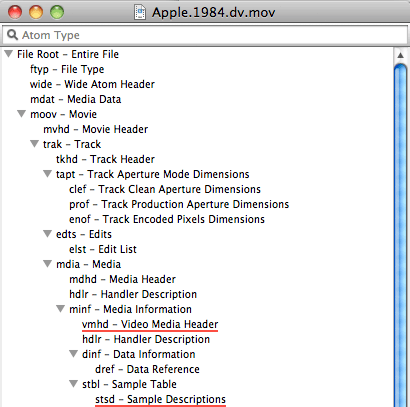
Task: Collapse the edts Edits disclosure triangle
Action: [48, 234]
